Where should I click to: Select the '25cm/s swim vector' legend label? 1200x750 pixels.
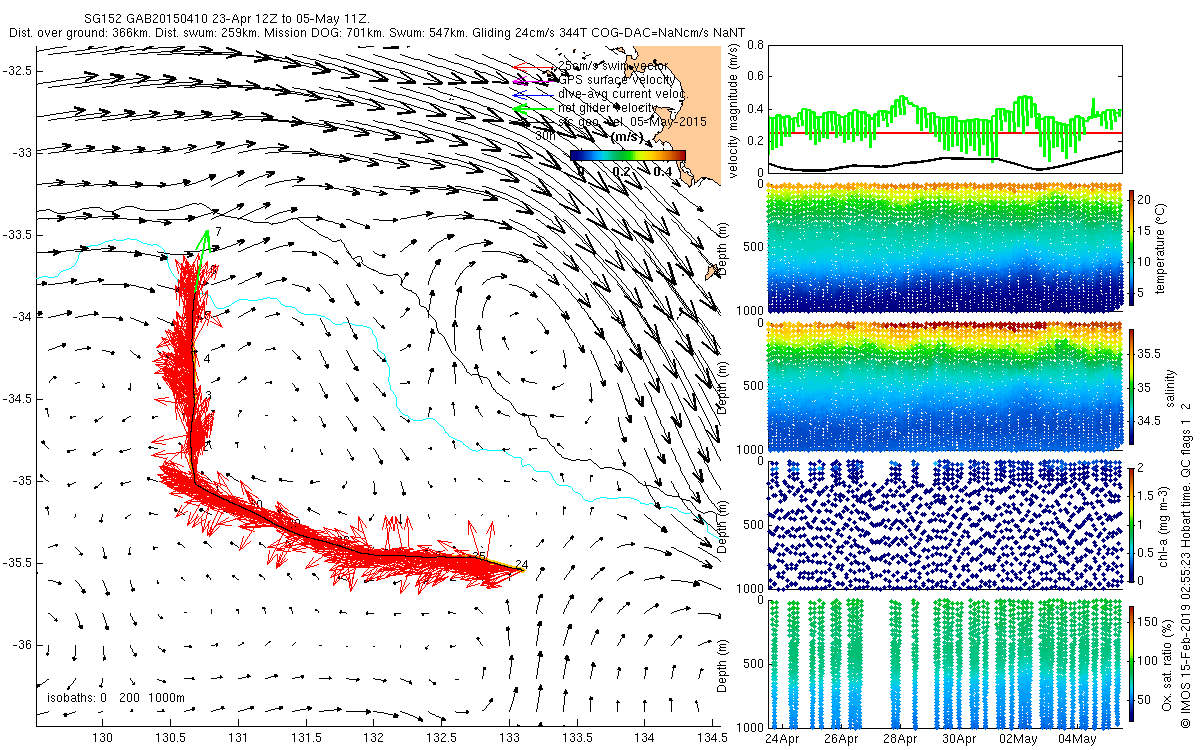[x=612, y=66]
